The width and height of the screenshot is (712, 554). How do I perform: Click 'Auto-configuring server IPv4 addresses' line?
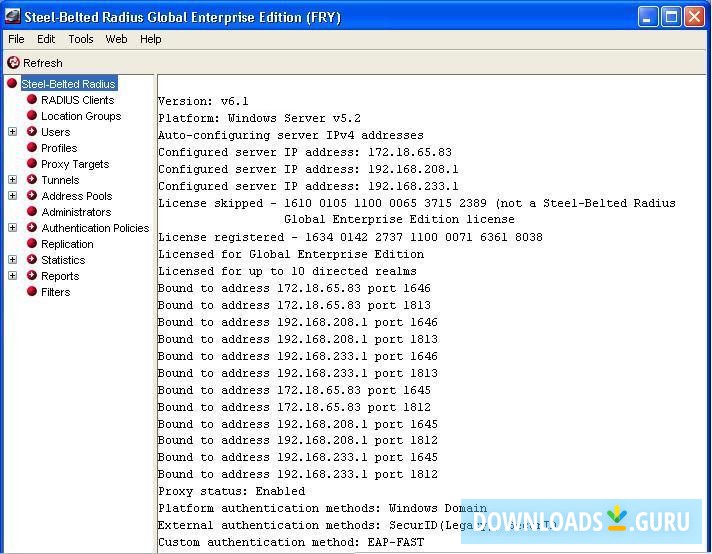pos(291,135)
